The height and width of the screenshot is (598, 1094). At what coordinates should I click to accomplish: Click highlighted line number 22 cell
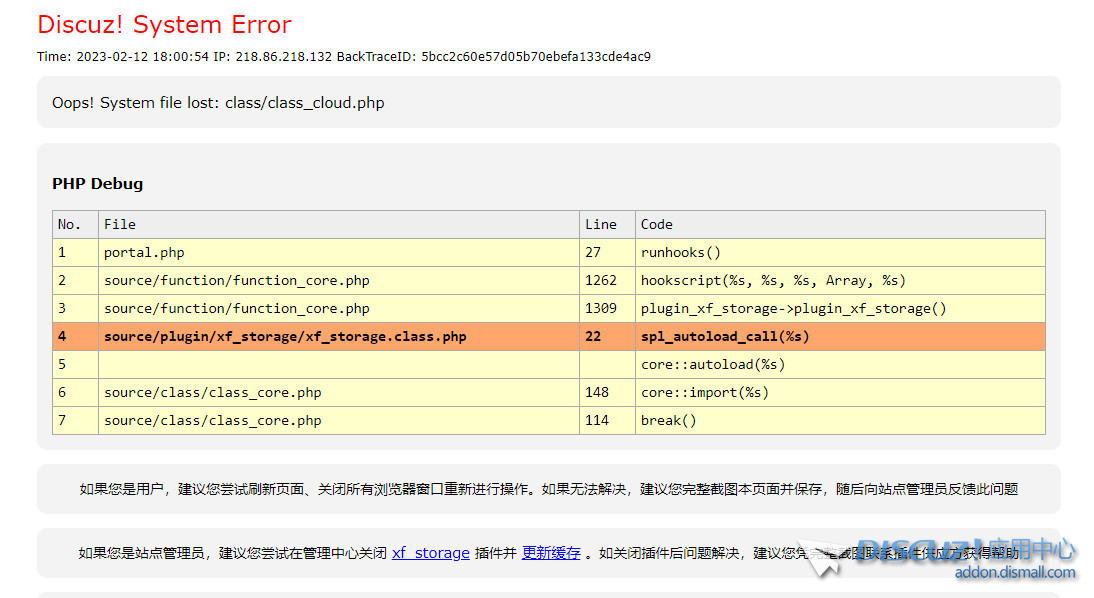tap(607, 336)
